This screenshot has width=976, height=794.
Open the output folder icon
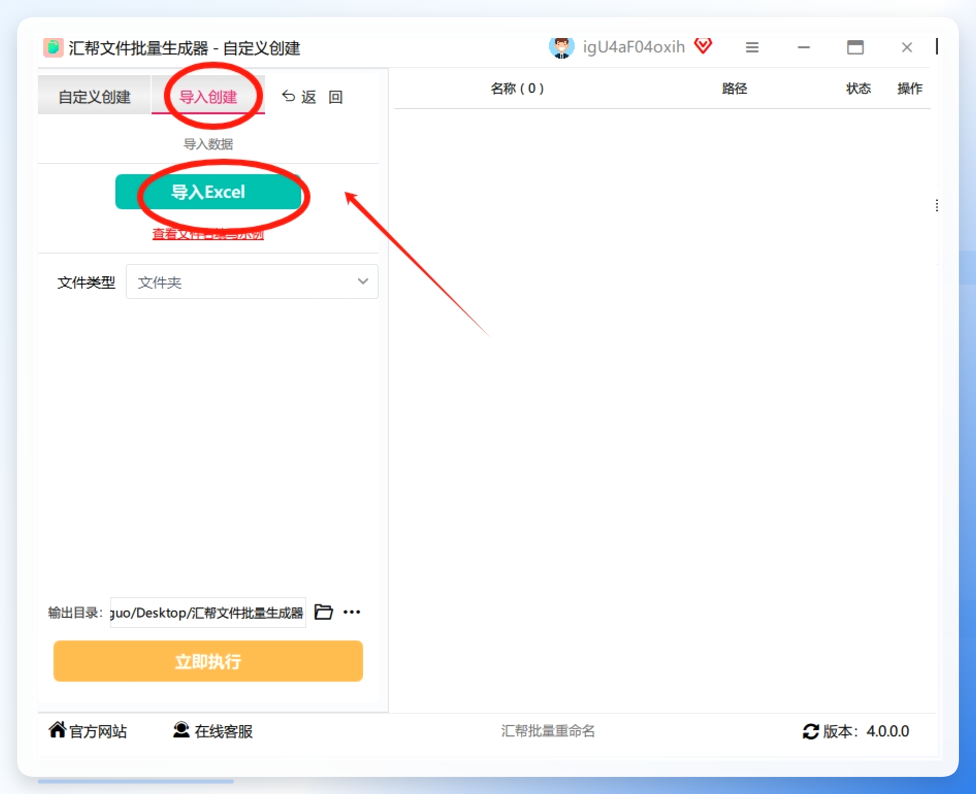[323, 612]
